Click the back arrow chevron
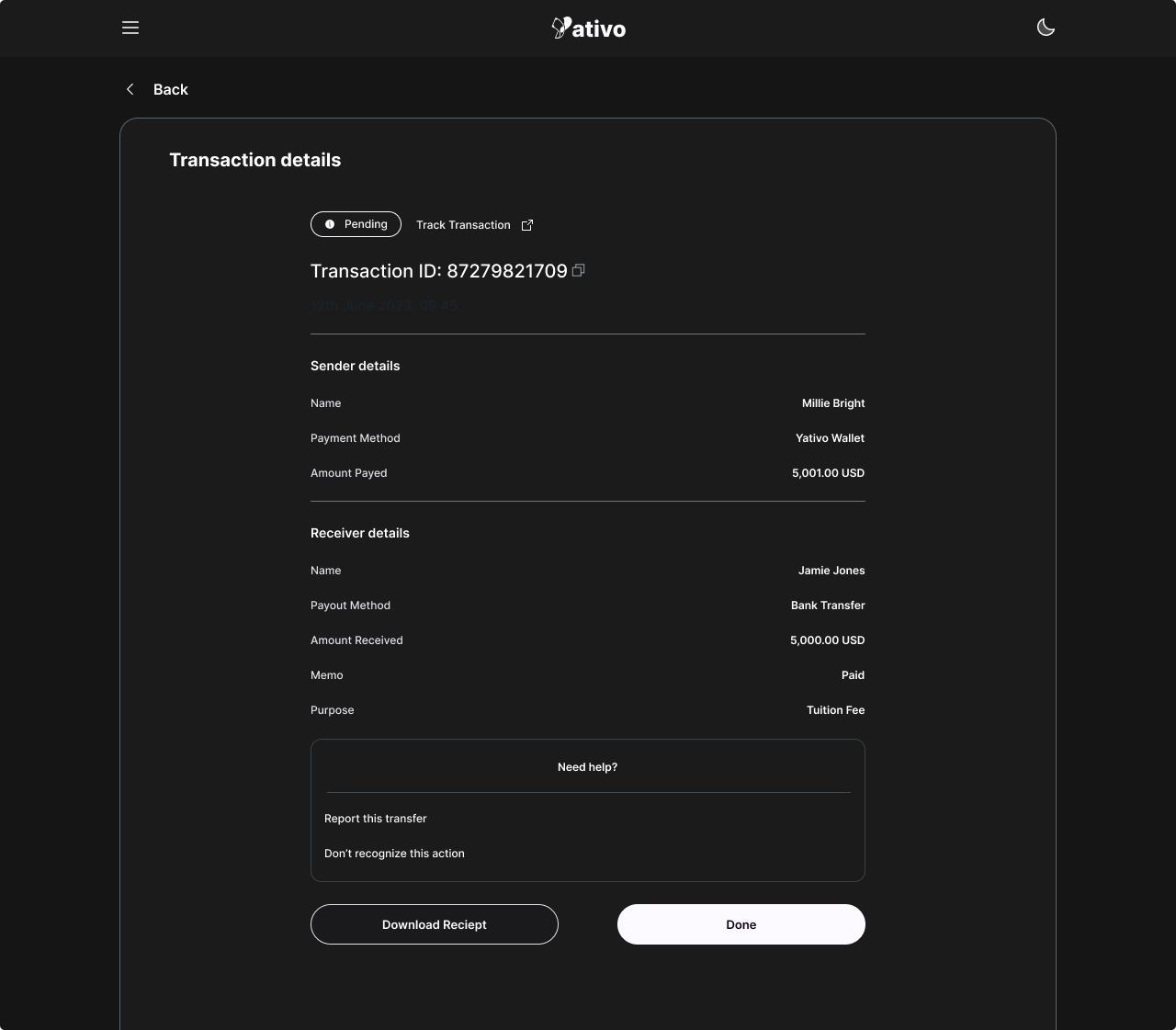 [x=130, y=89]
